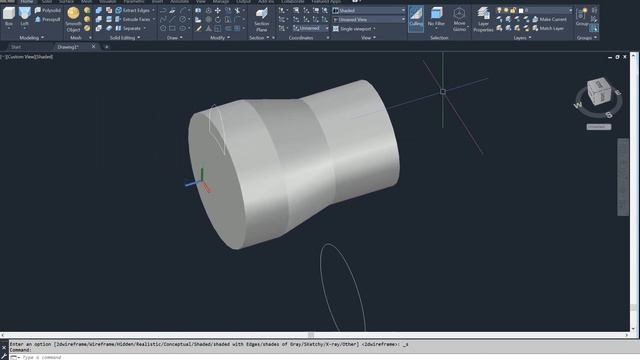Click the vertical scrollbar of the drawing area
Viewport: 640px width, 360px height.
click(x=633, y=192)
